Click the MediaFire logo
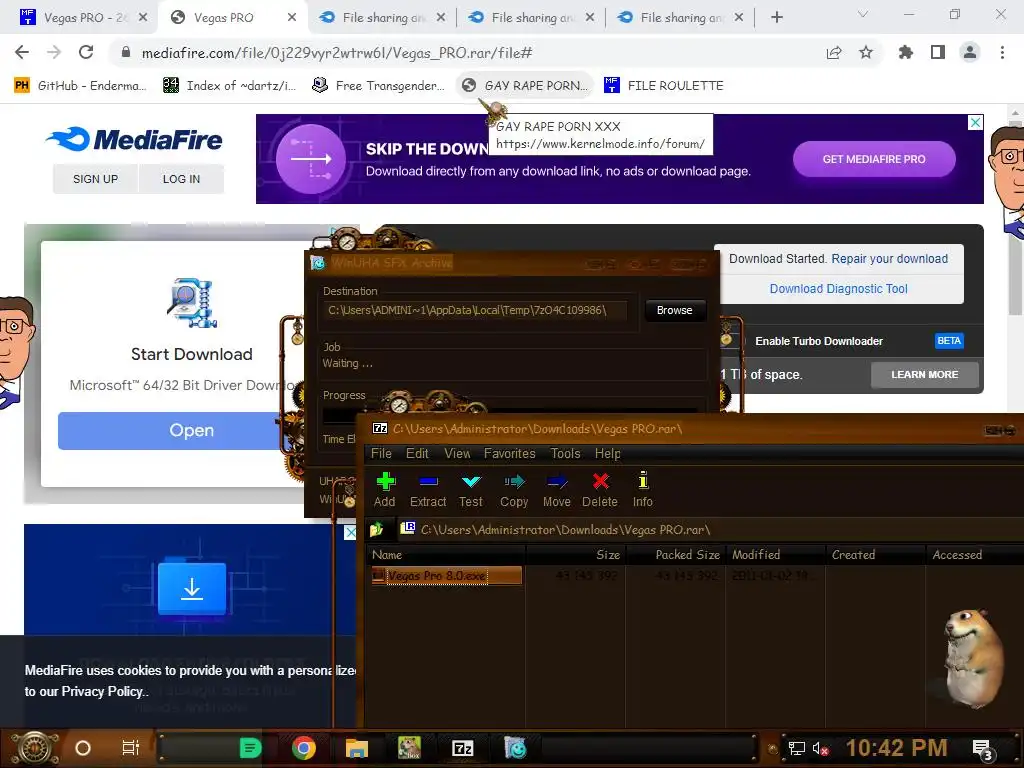Image resolution: width=1024 pixels, height=768 pixels. pyautogui.click(x=135, y=139)
